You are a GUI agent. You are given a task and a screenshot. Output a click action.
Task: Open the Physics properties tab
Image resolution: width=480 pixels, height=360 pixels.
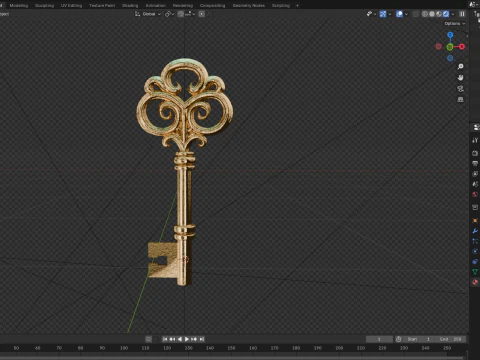[475, 251]
